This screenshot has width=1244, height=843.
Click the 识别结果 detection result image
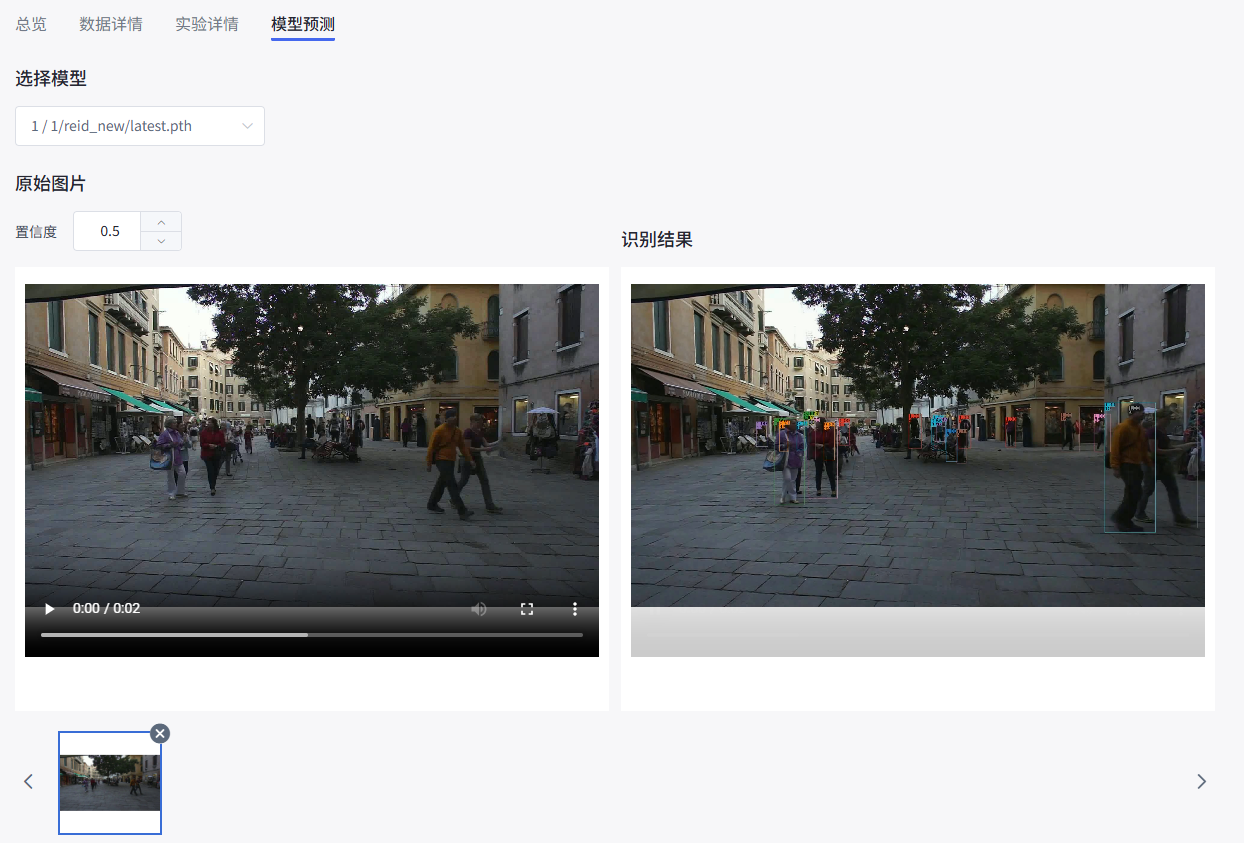918,470
